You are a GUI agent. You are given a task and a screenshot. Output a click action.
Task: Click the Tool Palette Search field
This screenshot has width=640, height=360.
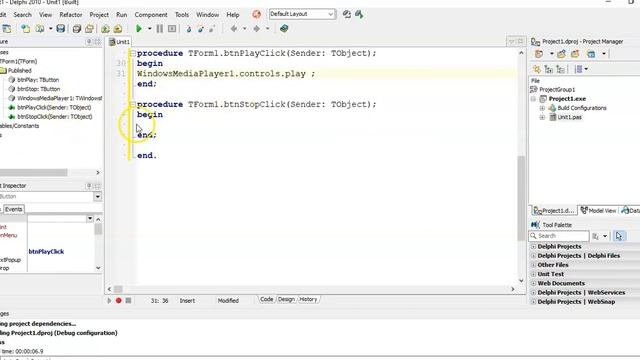pyautogui.click(x=559, y=236)
